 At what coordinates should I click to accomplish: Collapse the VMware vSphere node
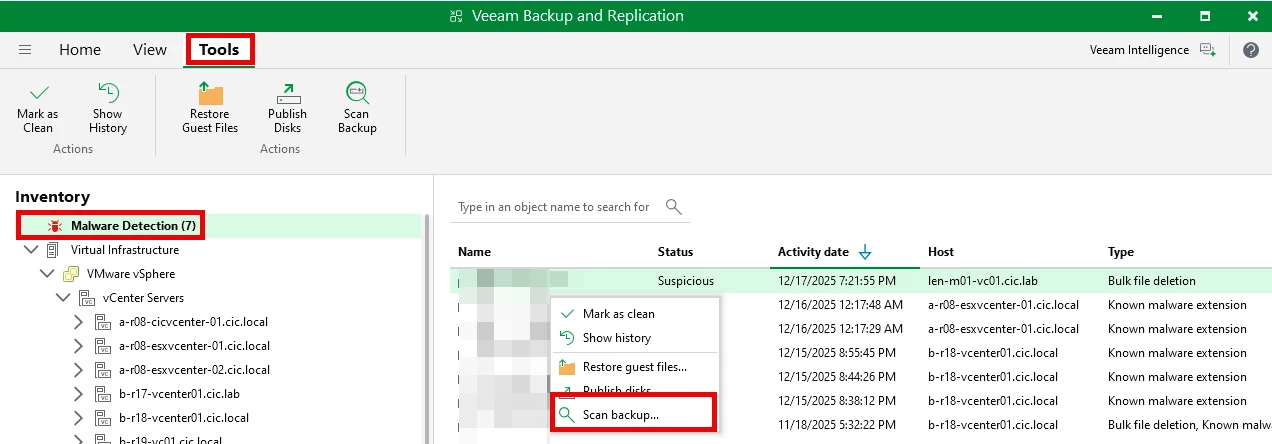46,274
